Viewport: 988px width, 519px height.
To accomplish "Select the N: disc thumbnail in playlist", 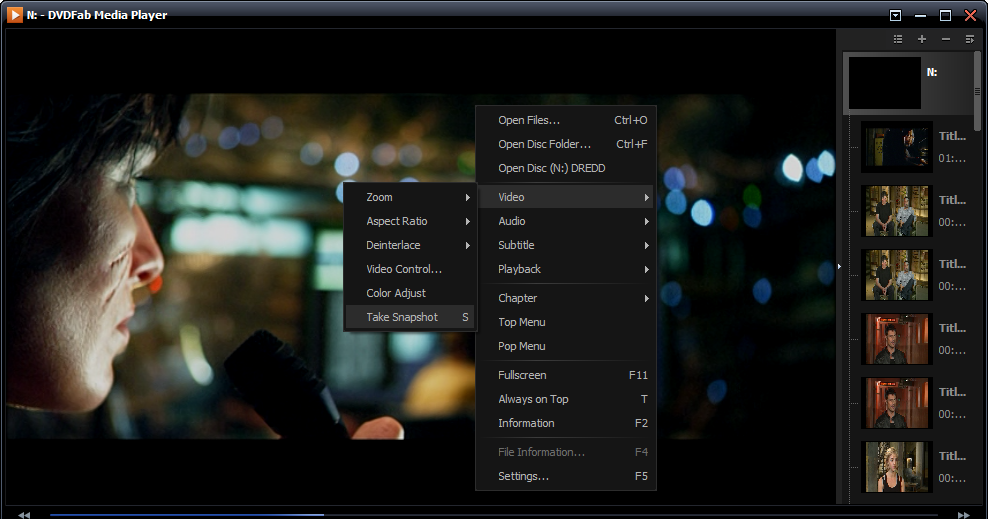I will coord(885,83).
